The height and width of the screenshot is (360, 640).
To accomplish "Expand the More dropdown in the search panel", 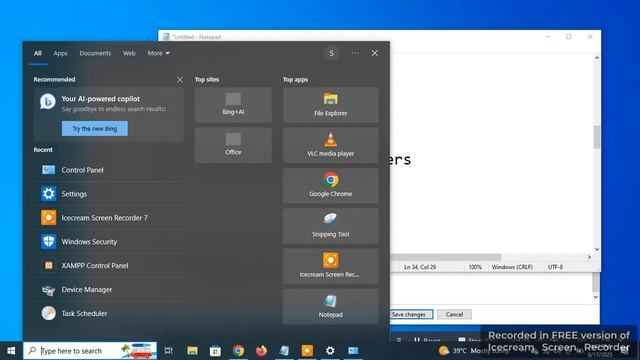I will point(158,53).
